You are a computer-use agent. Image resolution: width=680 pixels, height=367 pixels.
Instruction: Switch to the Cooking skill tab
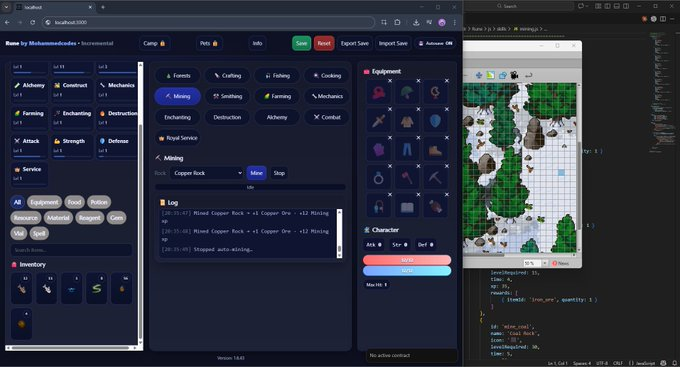(x=327, y=75)
